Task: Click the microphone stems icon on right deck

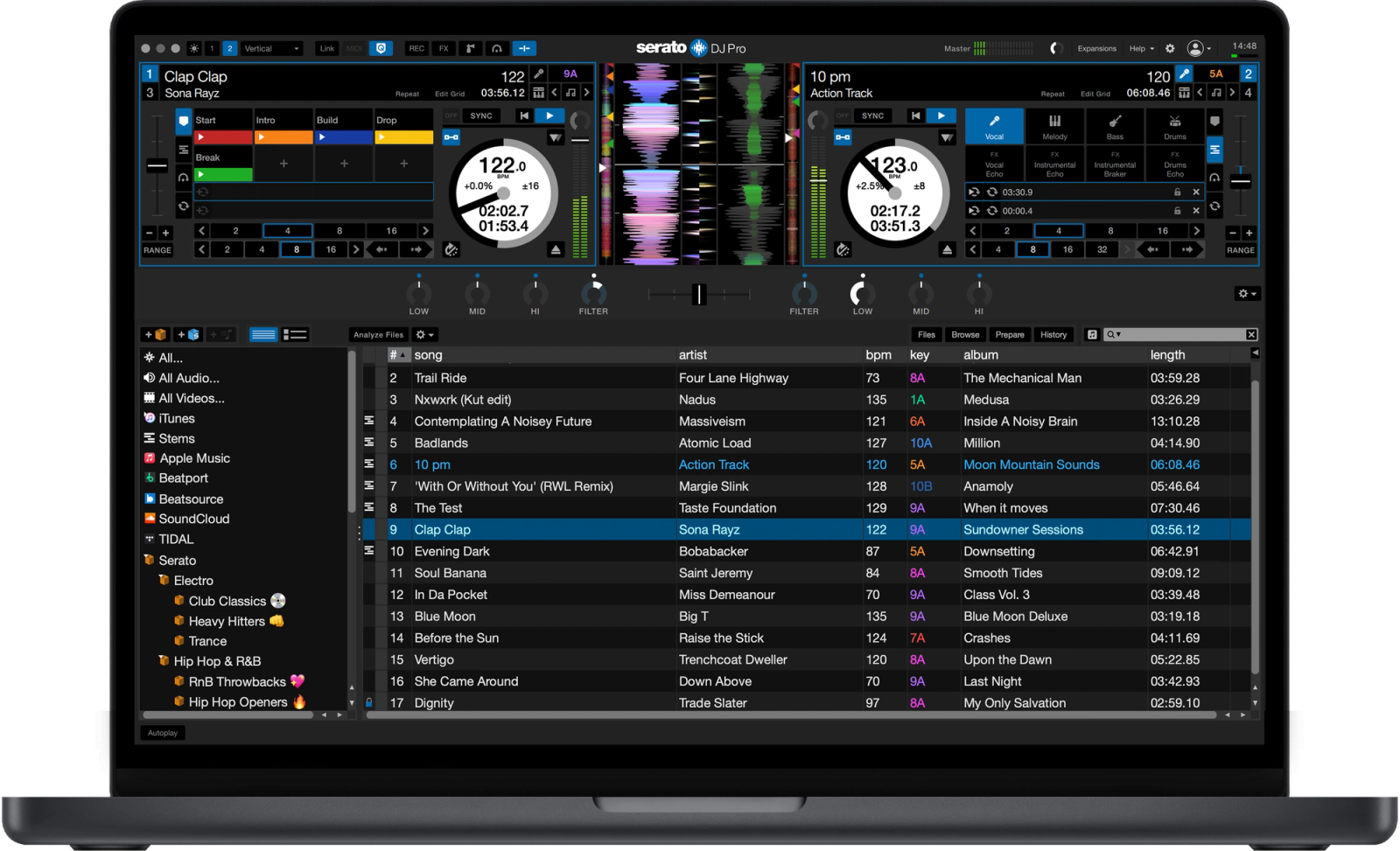Action: (1184, 74)
